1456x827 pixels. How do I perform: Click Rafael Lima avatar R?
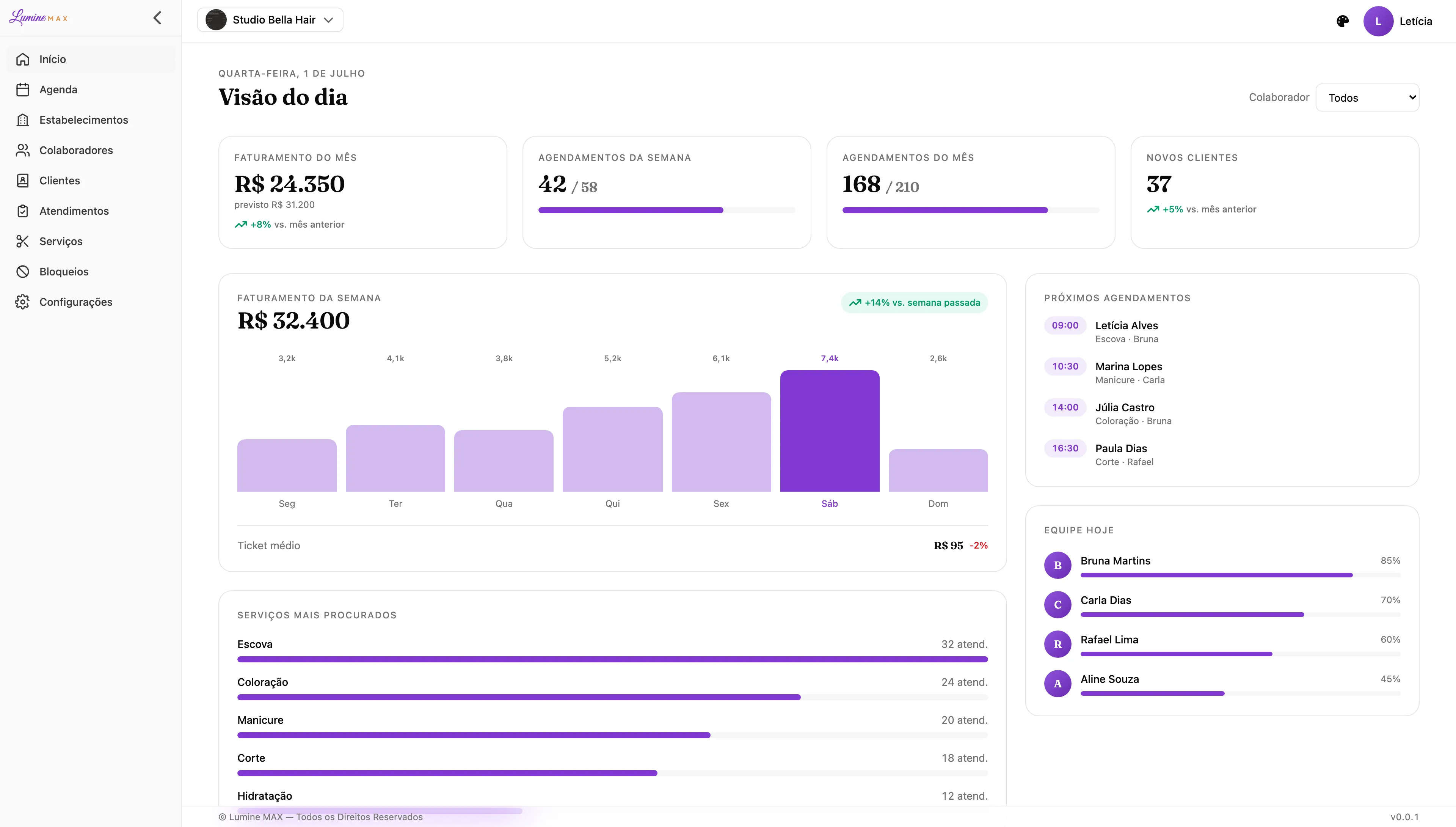[1057, 644]
